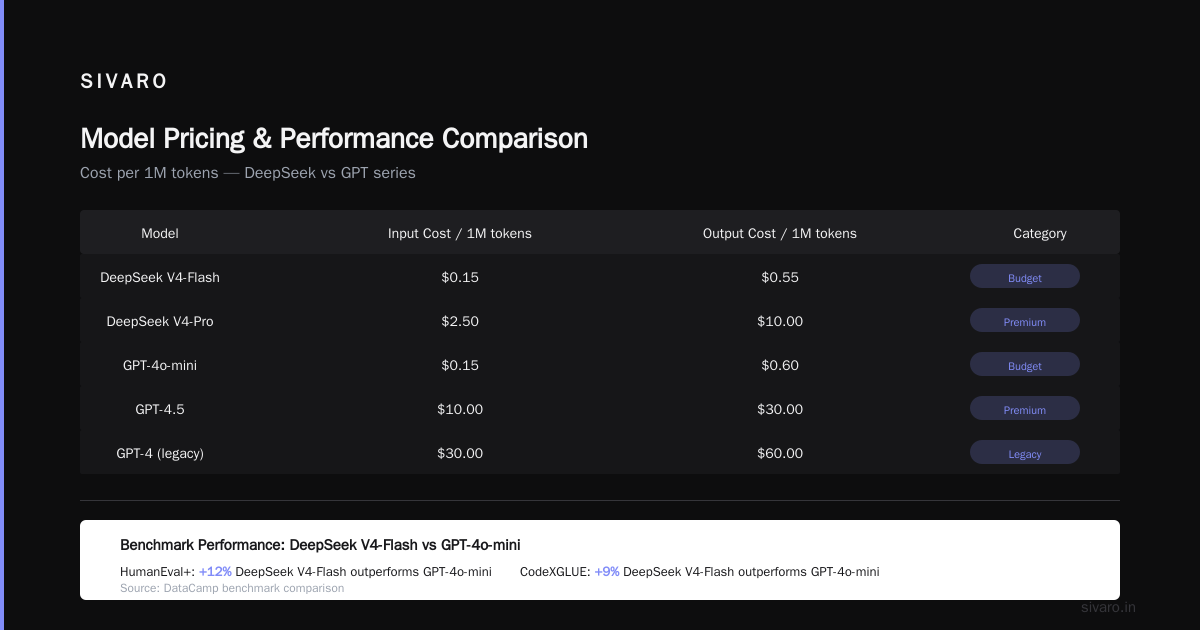Click the sivaro.in footer text
Viewport: 1200px width, 630px height.
click(1109, 607)
